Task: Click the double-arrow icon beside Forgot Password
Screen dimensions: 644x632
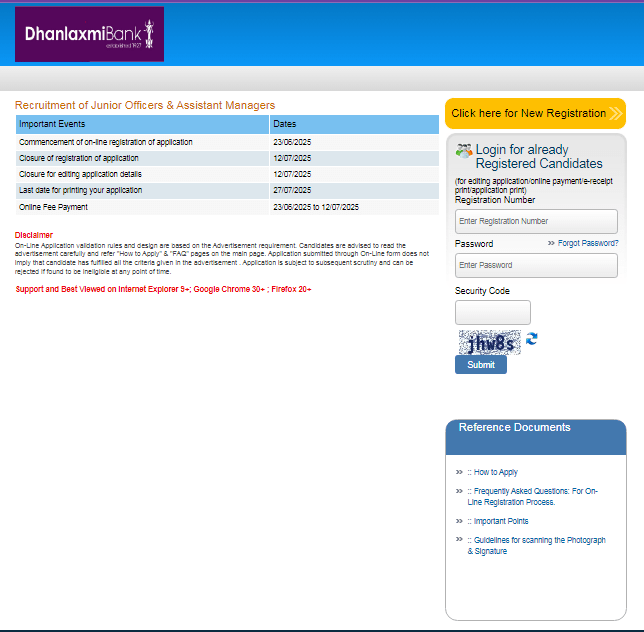Action: [551, 244]
